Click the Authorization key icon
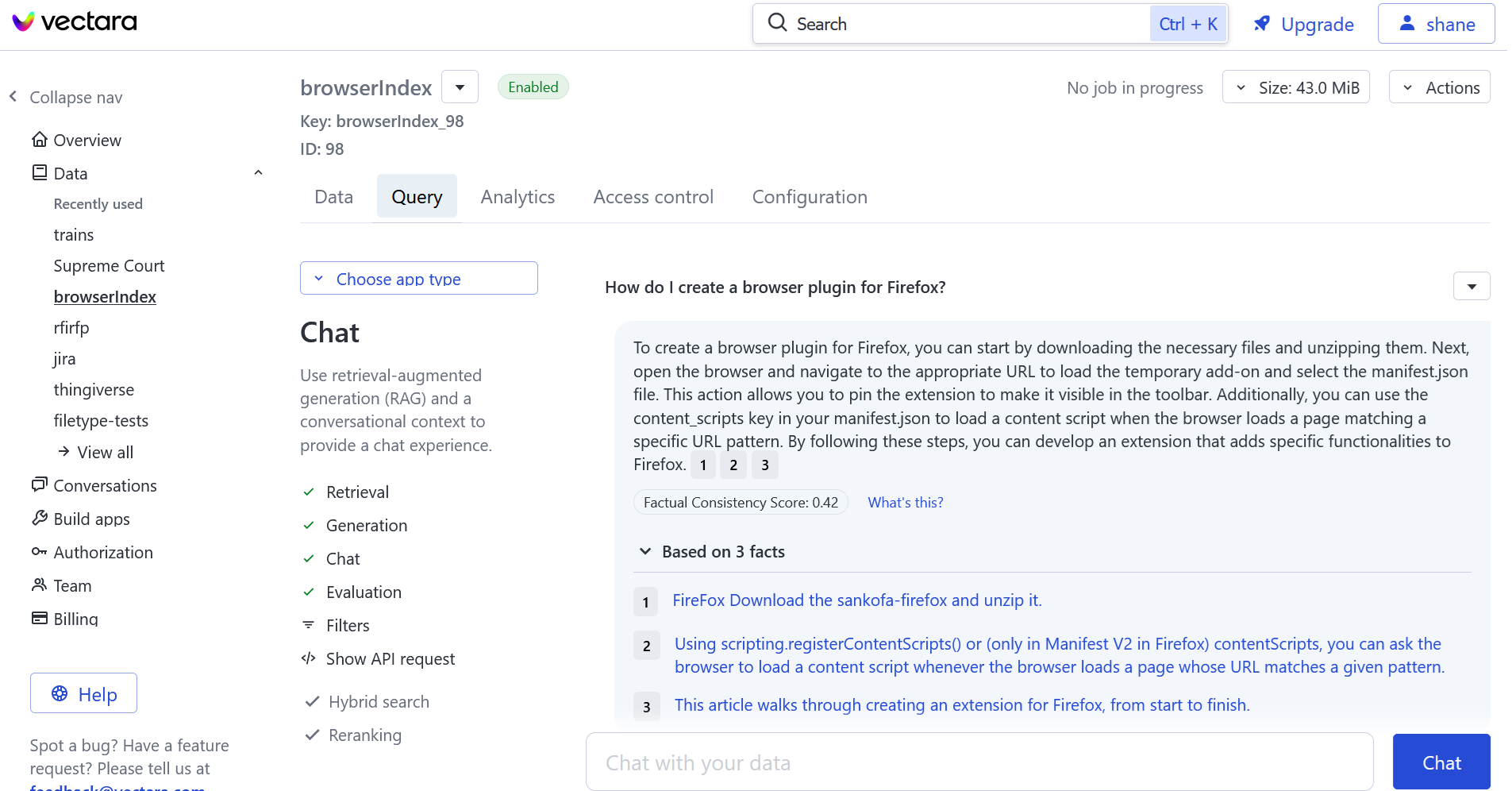This screenshot has width=1512, height=791. (39, 552)
